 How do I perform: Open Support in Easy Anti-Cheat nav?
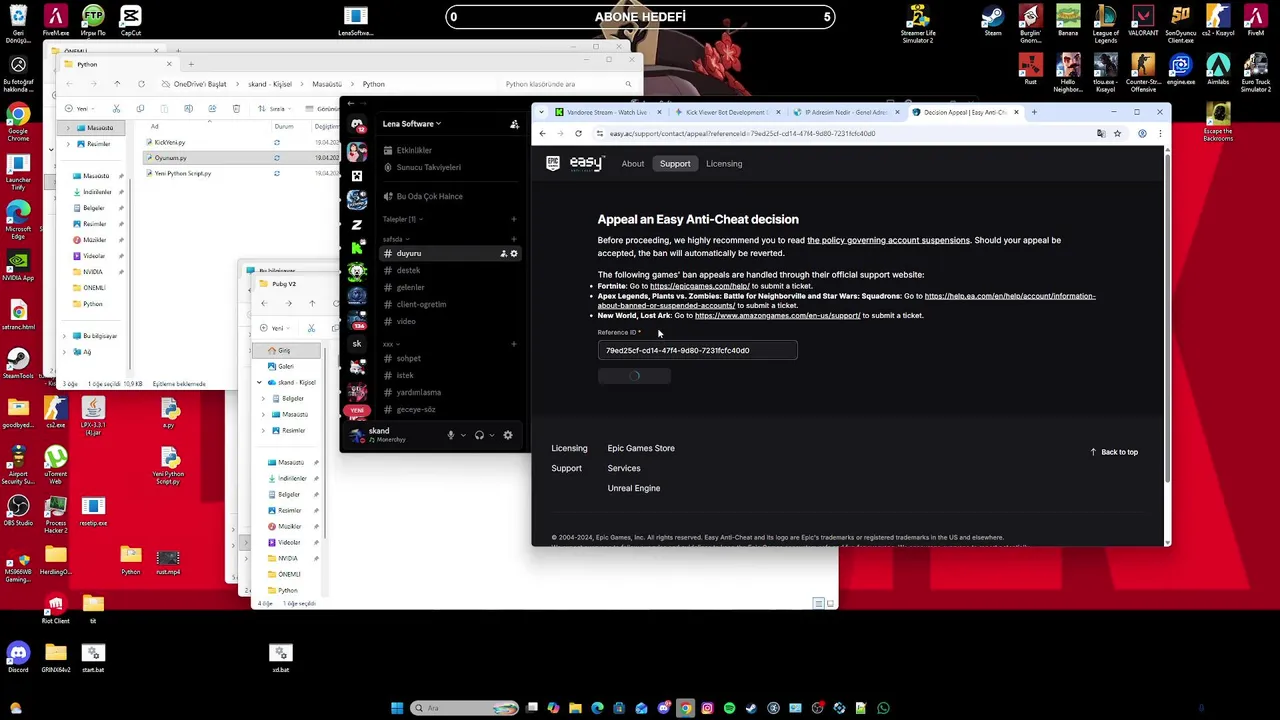675,164
